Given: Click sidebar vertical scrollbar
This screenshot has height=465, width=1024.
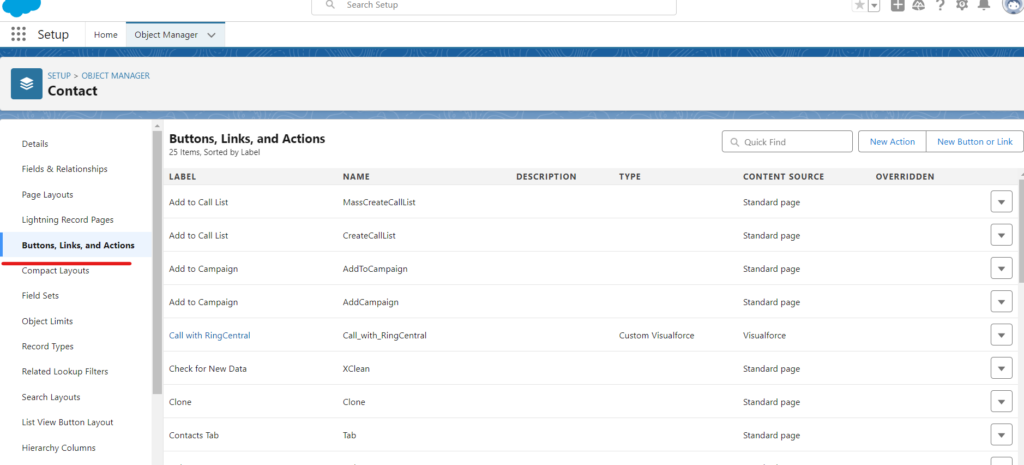Looking at the screenshot, I should click(x=157, y=261).
